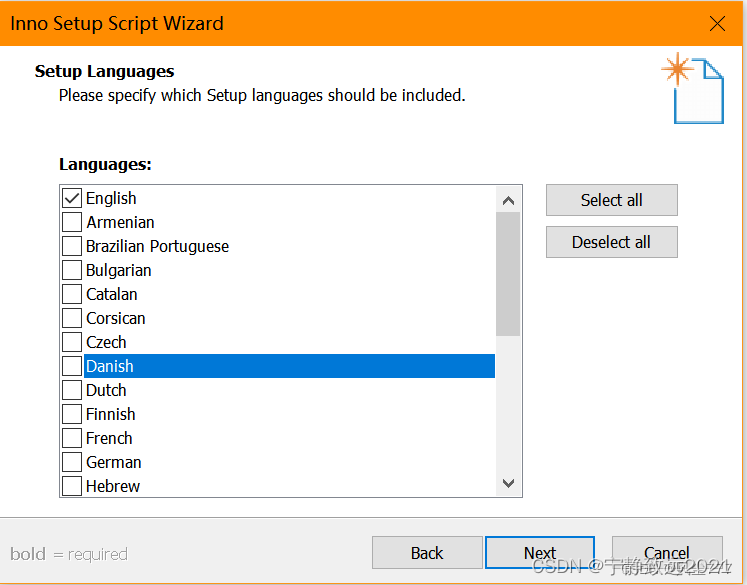
Task: Close the Inno Setup Script Wizard
Action: [x=717, y=24]
